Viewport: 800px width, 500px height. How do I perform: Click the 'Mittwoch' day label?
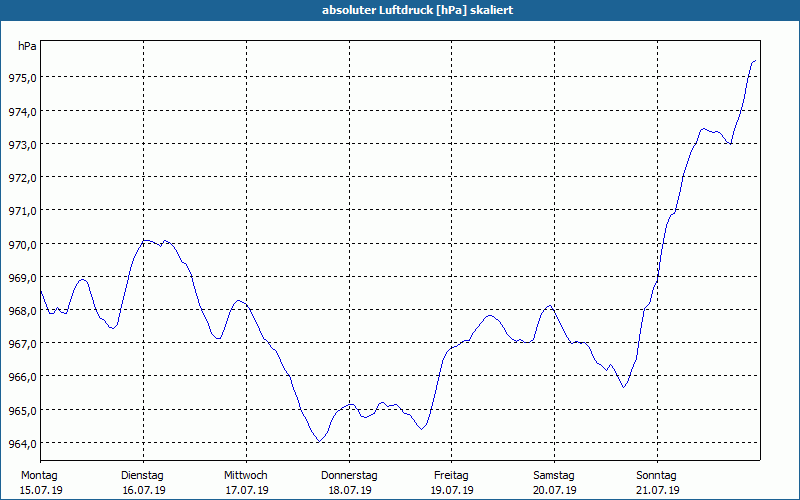(246, 476)
